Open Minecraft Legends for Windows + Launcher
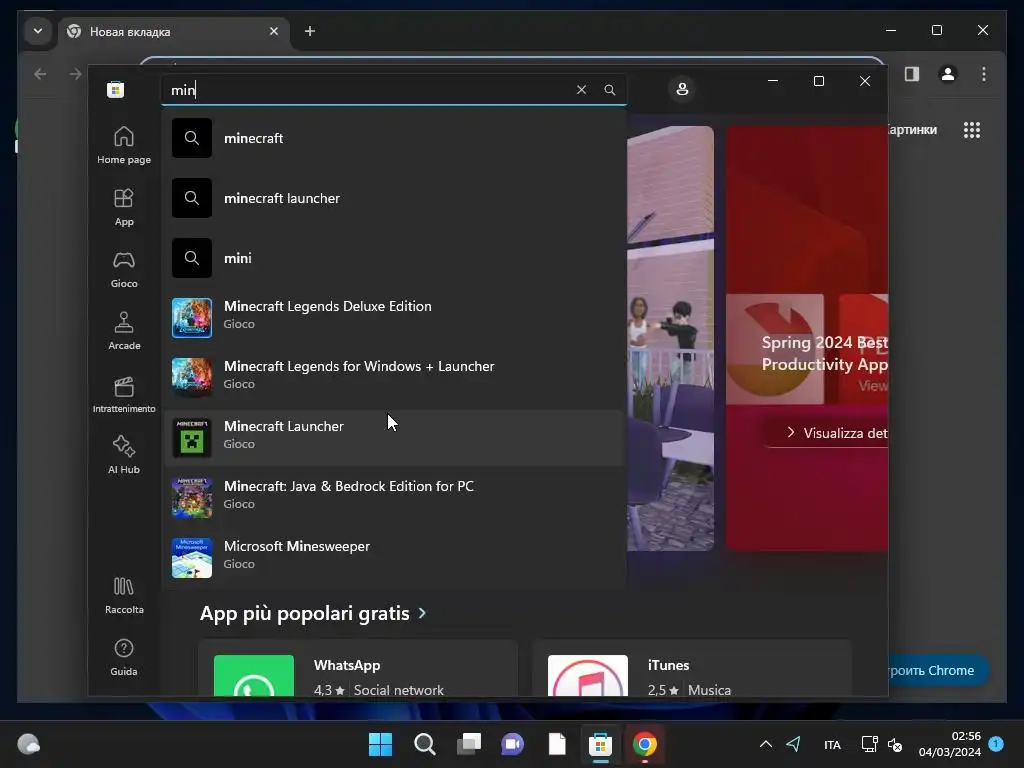 click(394, 377)
